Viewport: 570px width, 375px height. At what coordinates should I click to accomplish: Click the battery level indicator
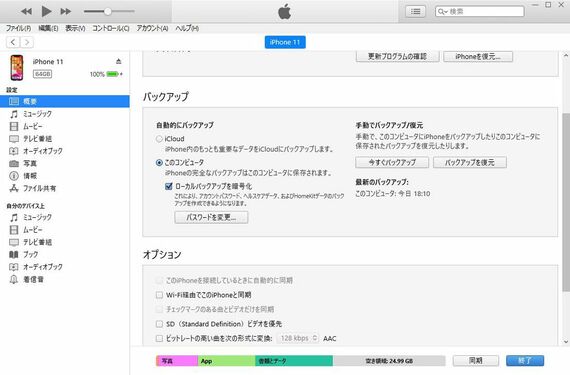coord(113,74)
